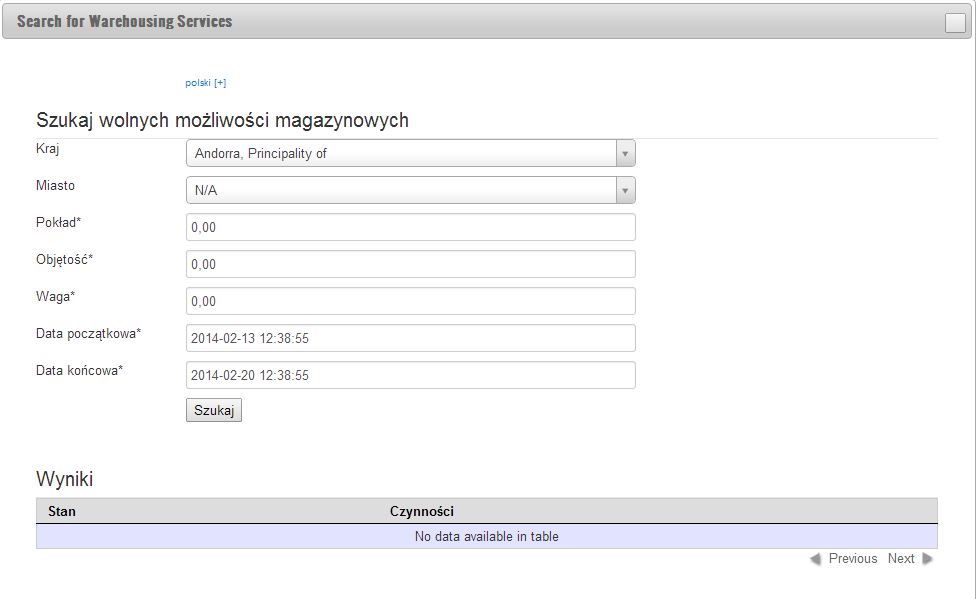Viewport: 976px width, 599px height.
Task: Go to Previous results page
Action: (x=852, y=559)
